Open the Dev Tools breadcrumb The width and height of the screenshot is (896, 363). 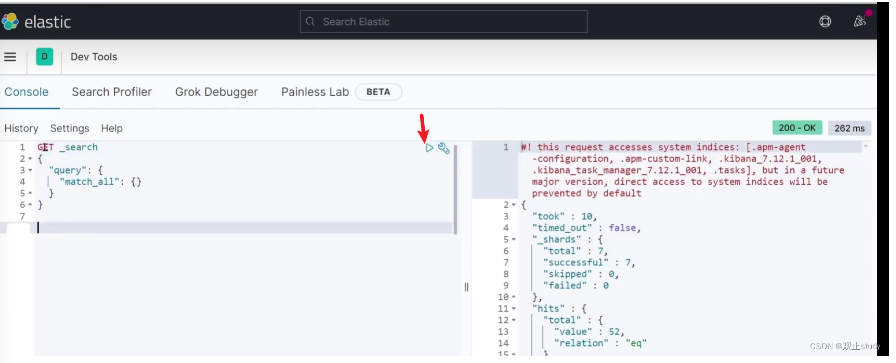point(94,57)
